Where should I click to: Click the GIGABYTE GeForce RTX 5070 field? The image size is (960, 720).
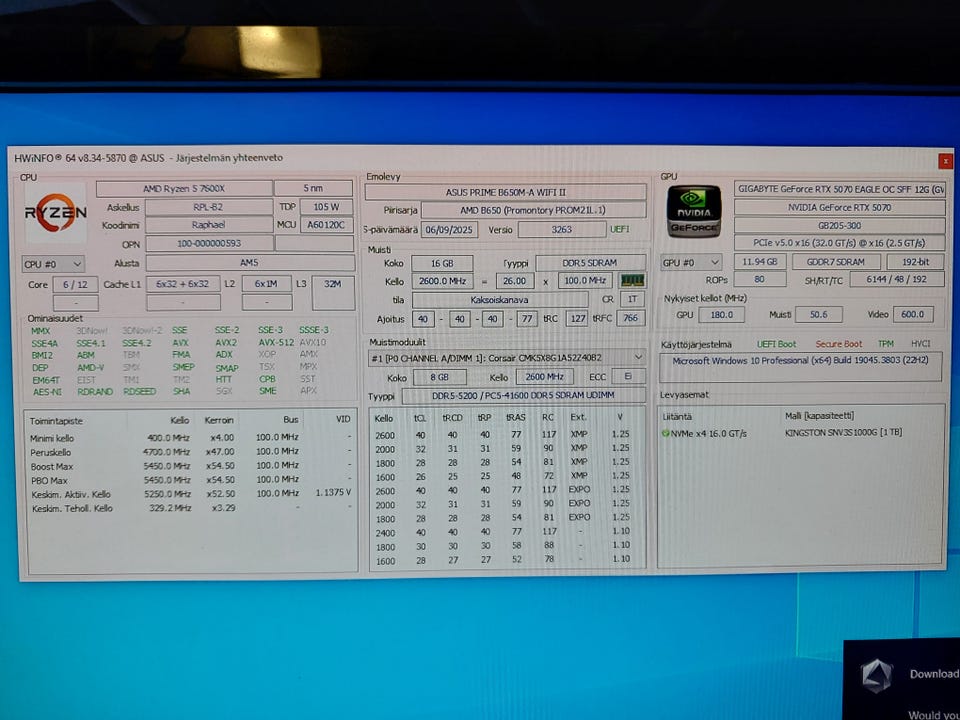tap(838, 188)
